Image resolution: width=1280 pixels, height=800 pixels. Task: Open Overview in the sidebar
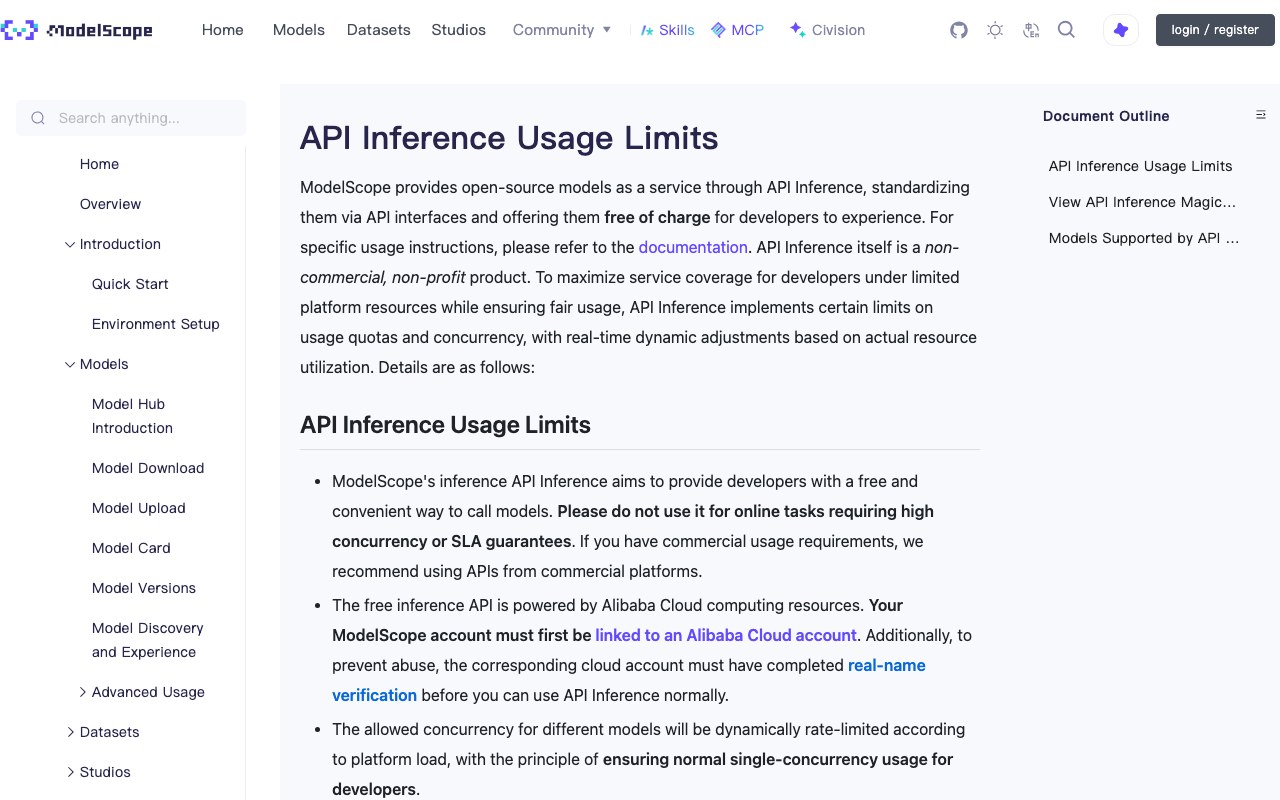110,204
